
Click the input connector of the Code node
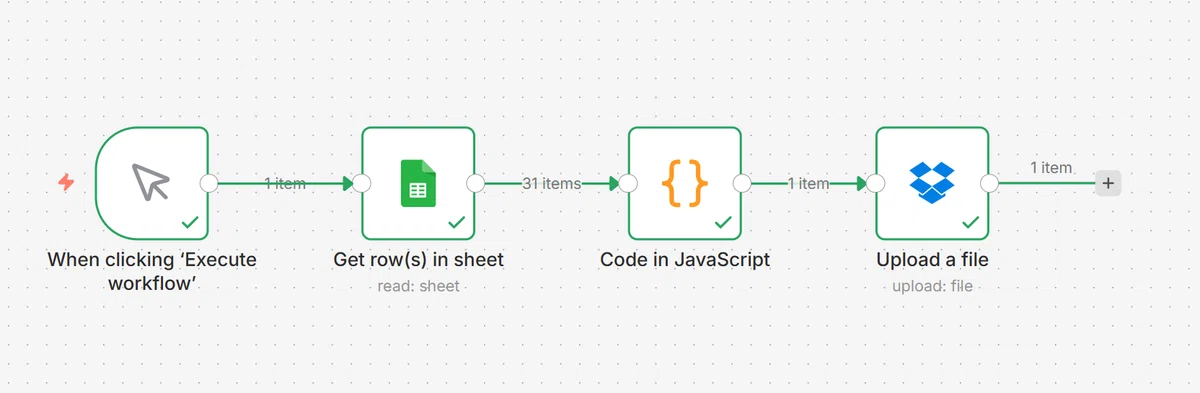tap(629, 183)
